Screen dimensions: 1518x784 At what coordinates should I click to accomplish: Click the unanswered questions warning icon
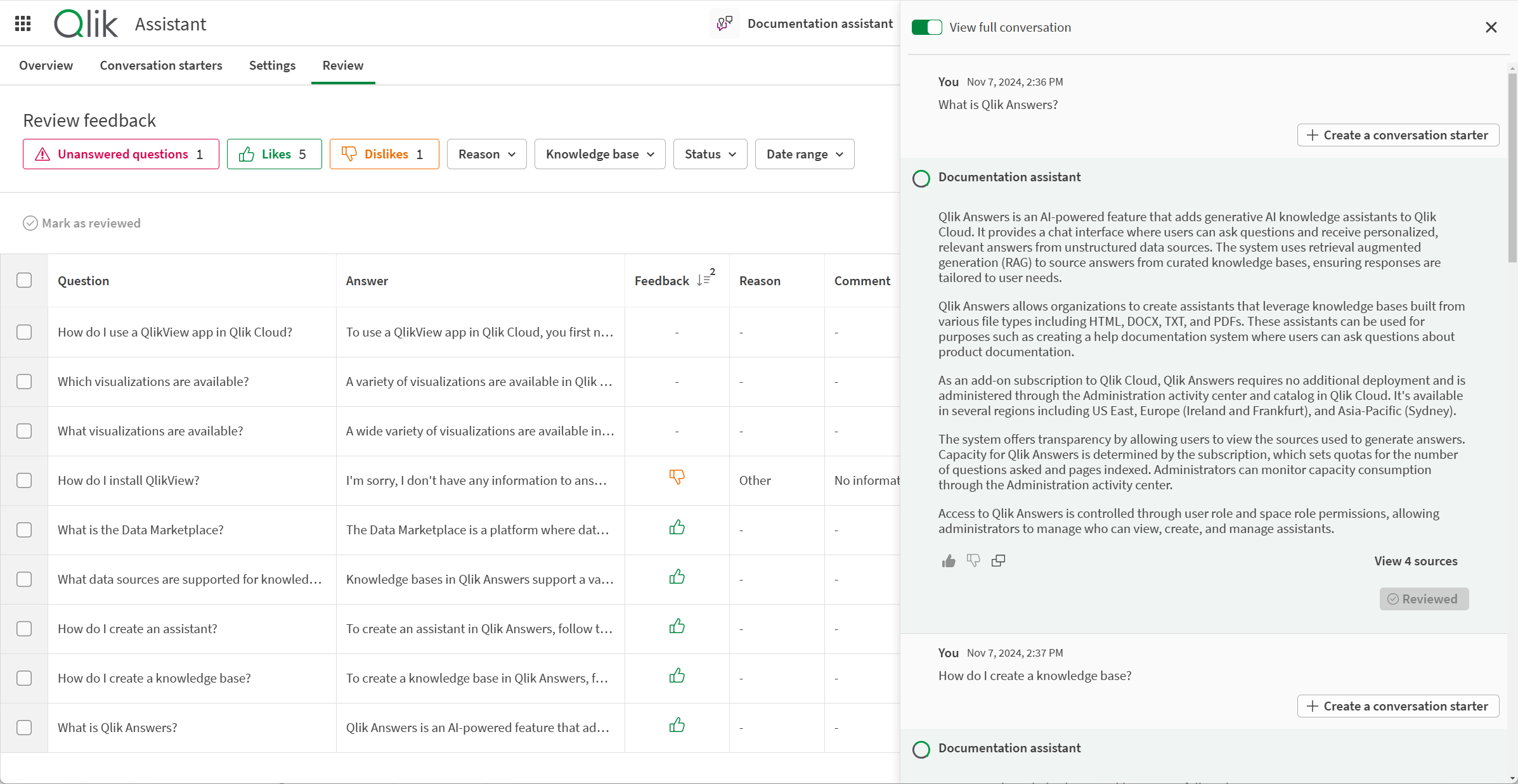42,153
